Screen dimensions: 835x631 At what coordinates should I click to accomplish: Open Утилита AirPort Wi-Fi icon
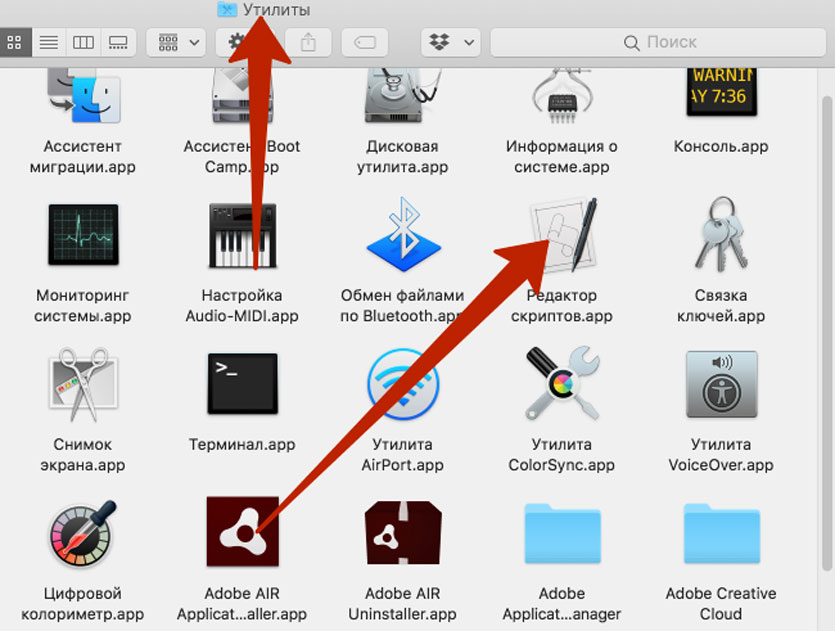click(x=403, y=384)
